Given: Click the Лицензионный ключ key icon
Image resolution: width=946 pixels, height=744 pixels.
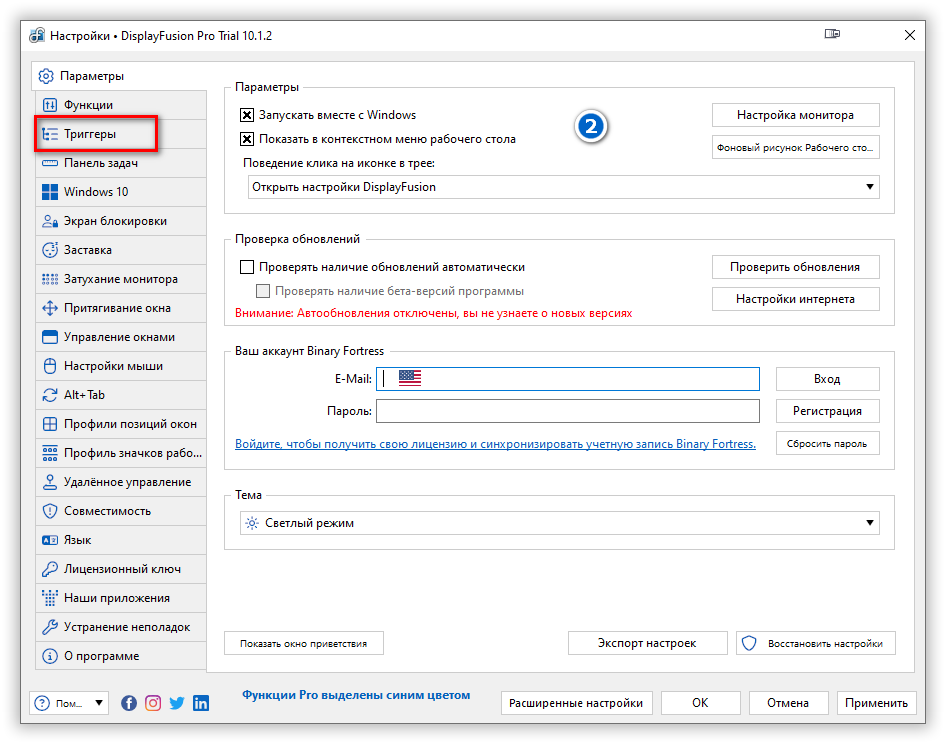Looking at the screenshot, I should point(50,569).
